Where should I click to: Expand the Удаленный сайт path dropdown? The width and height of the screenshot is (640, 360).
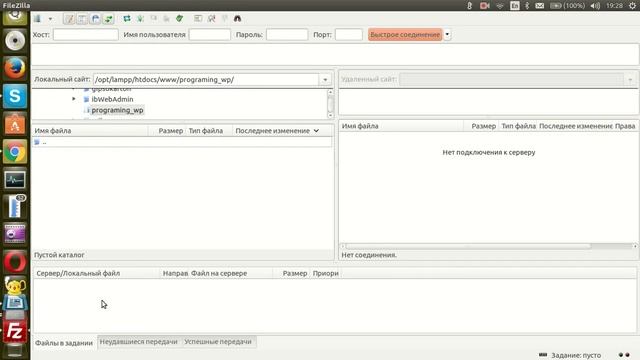pos(630,80)
